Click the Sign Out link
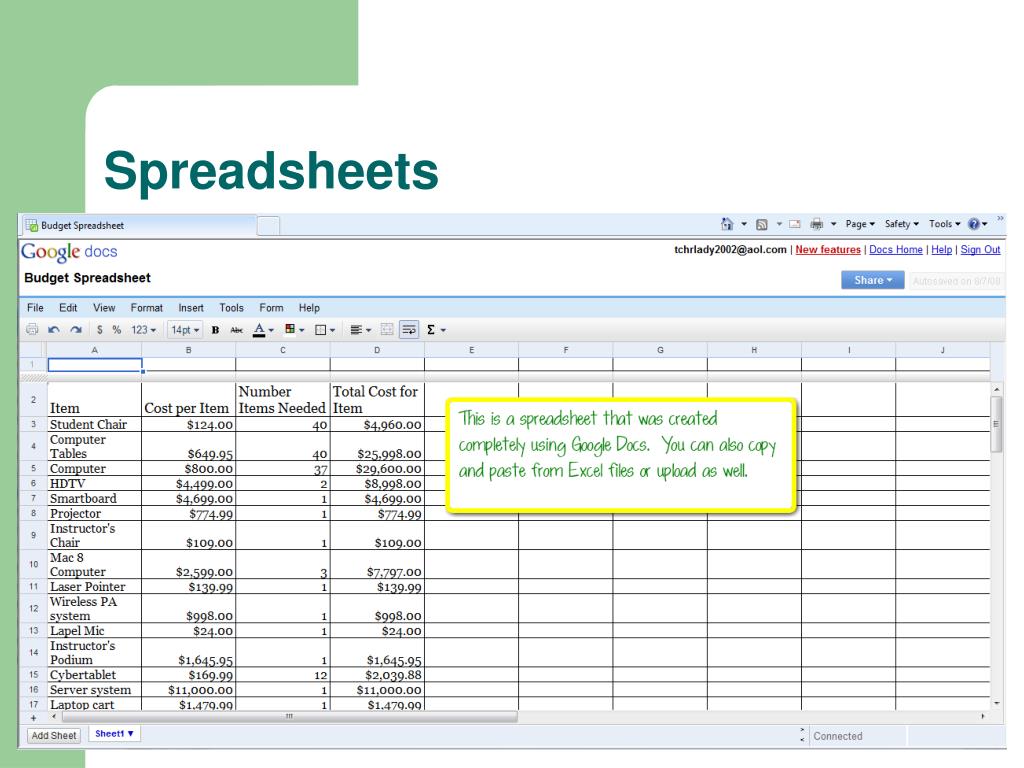 coord(980,249)
